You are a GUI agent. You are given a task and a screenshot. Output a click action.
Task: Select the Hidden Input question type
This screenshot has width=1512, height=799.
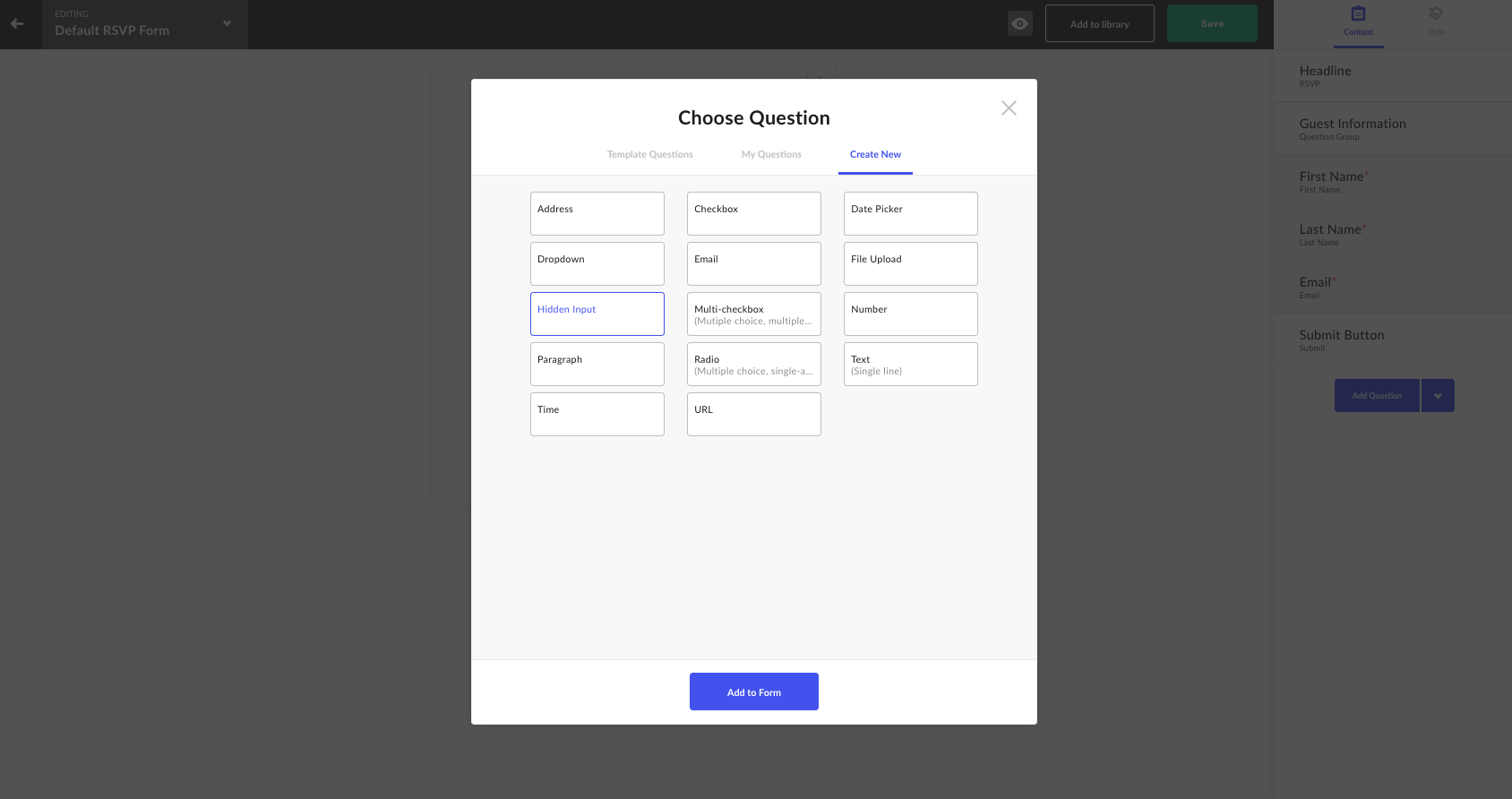[x=597, y=314]
